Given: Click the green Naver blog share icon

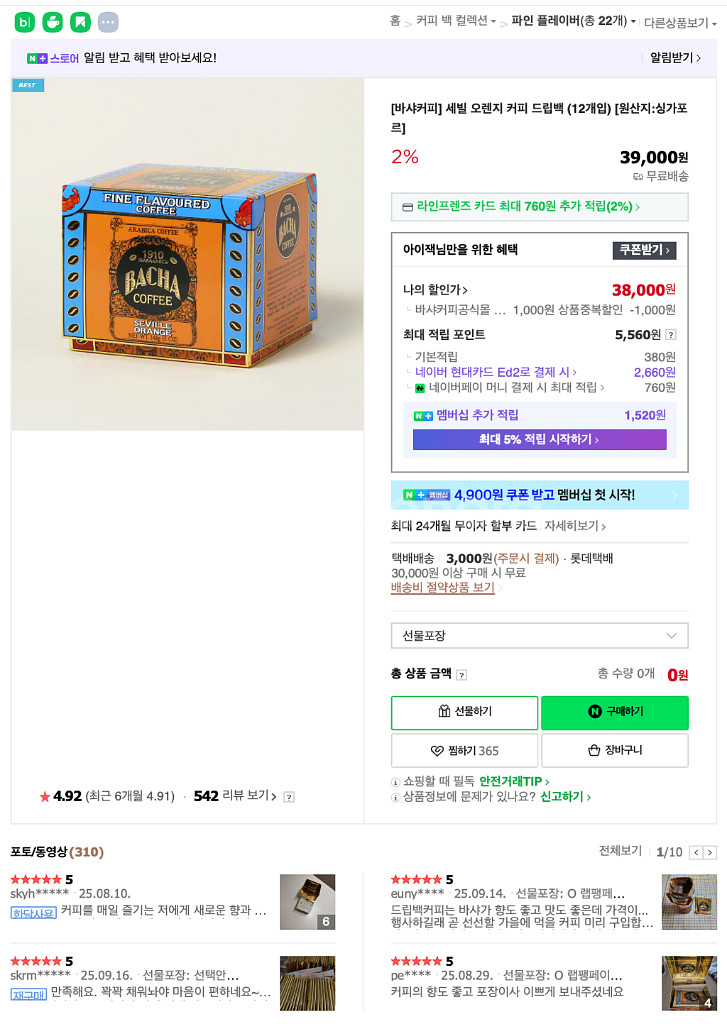Looking at the screenshot, I should [x=25, y=22].
